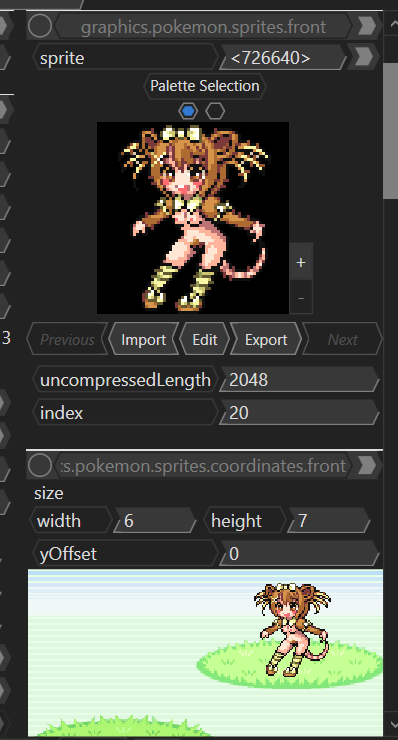Edit the width value 6
Viewport: 398px width, 740px height.
[155, 521]
